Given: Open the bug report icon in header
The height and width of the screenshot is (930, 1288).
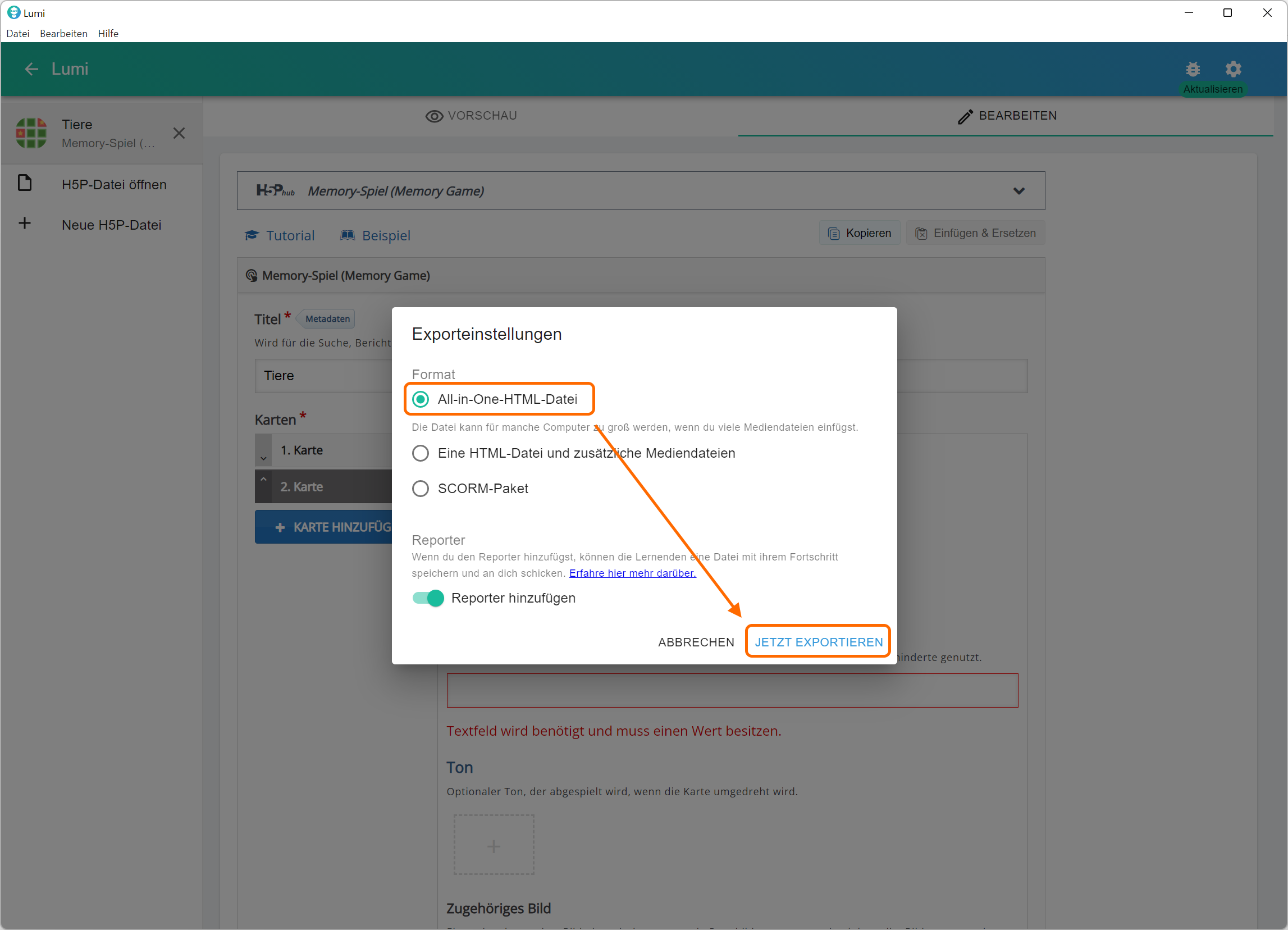Looking at the screenshot, I should pyautogui.click(x=1193, y=69).
